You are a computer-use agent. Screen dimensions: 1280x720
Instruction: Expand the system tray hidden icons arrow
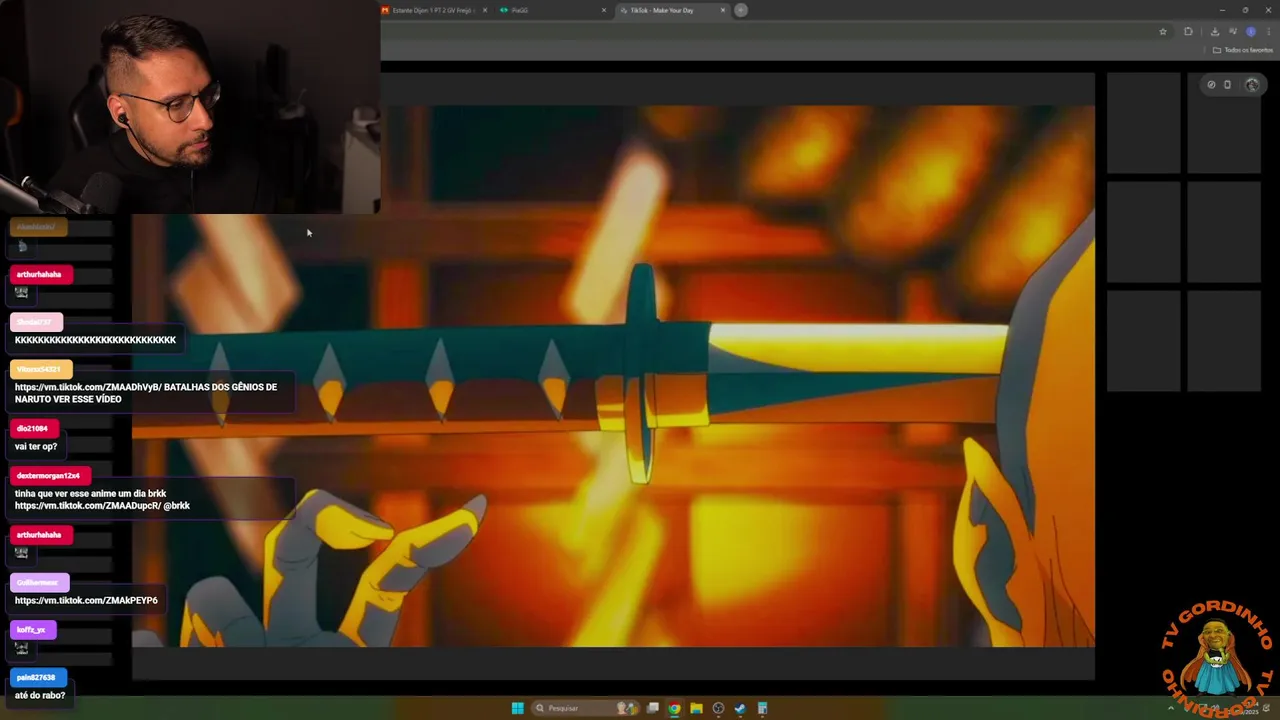point(1171,708)
